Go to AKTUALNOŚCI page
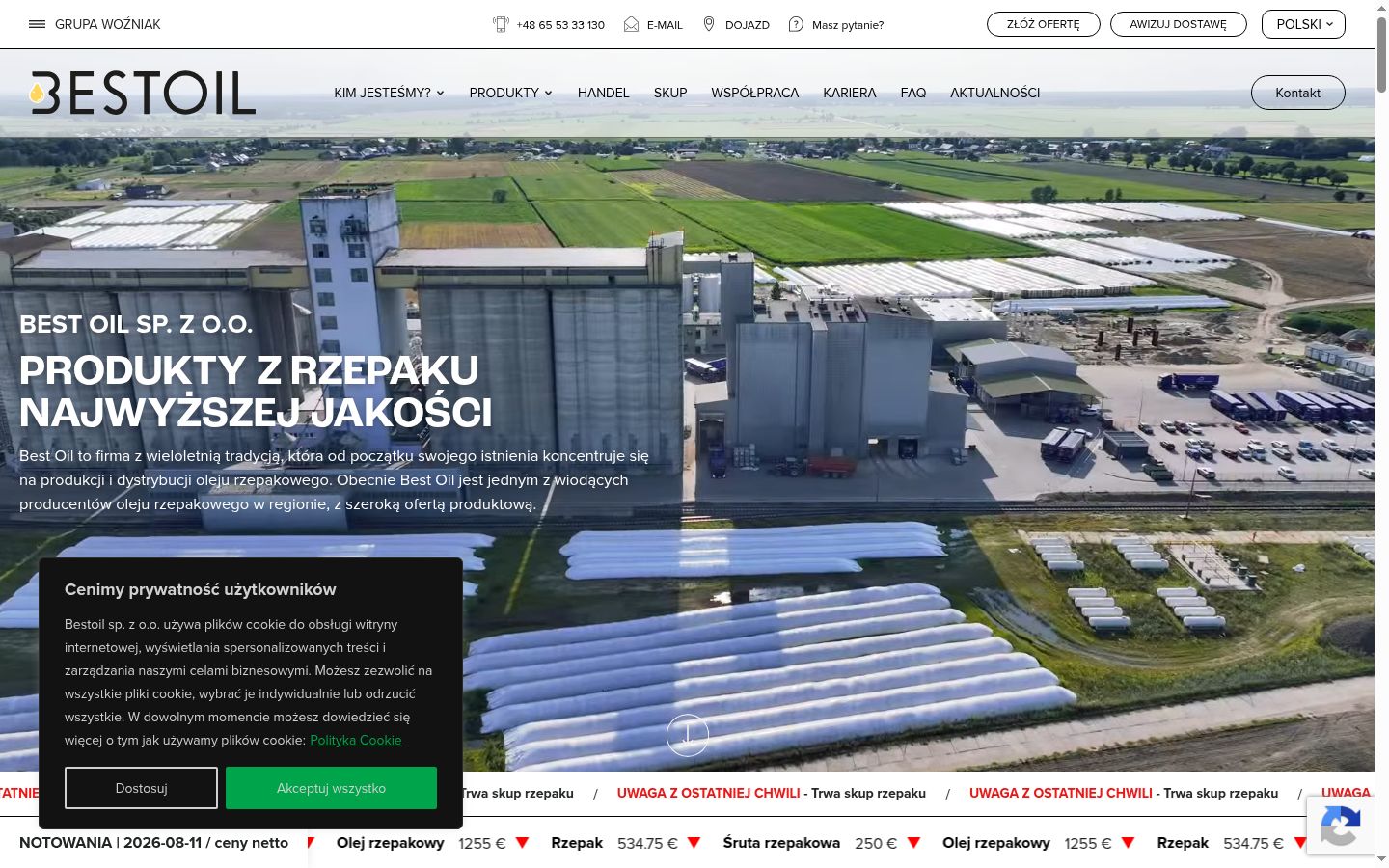This screenshot has height=868, width=1389. coord(995,93)
